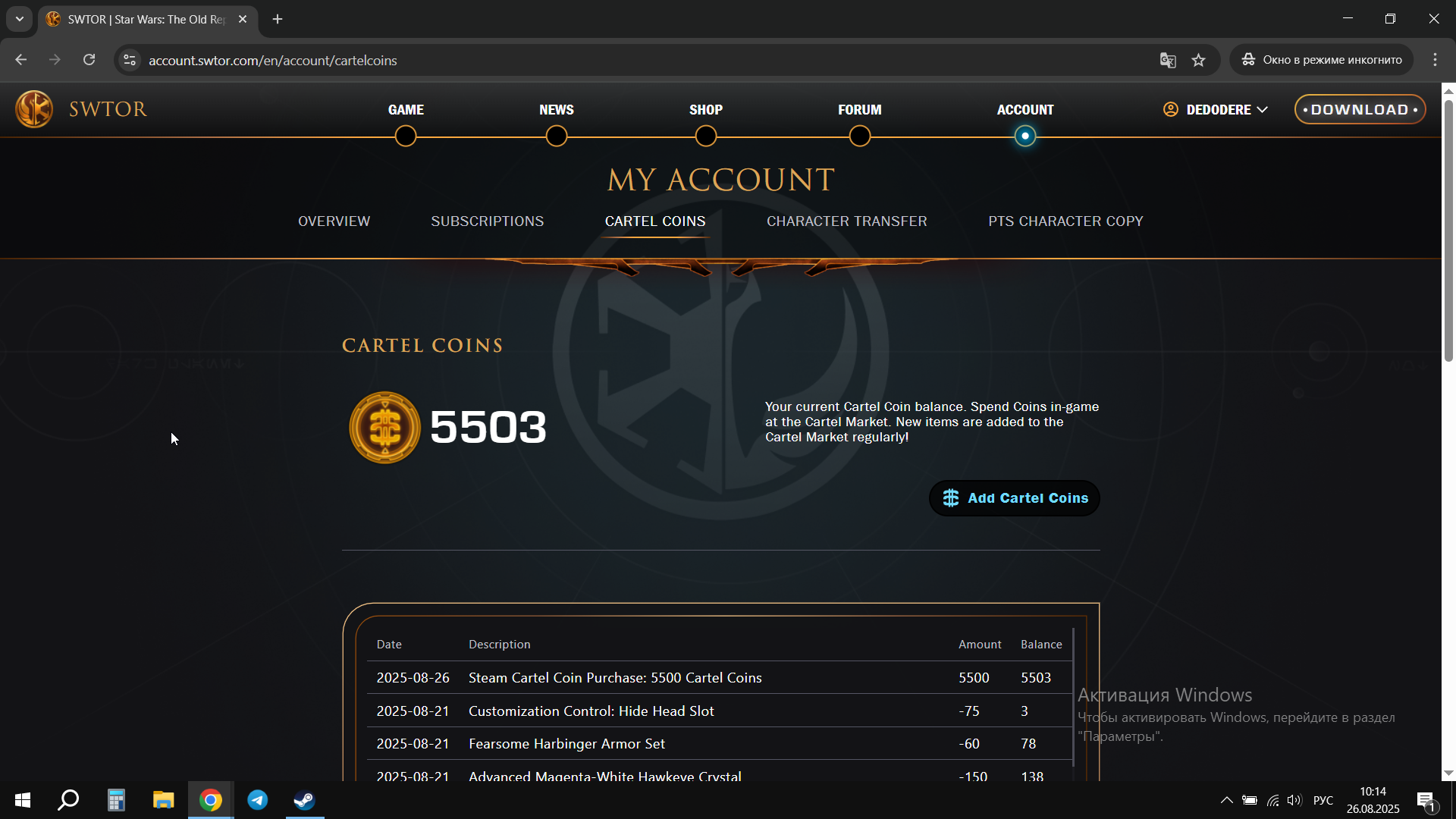Click the Amount column header
Viewport: 1456px width, 819px height.
[x=980, y=645]
